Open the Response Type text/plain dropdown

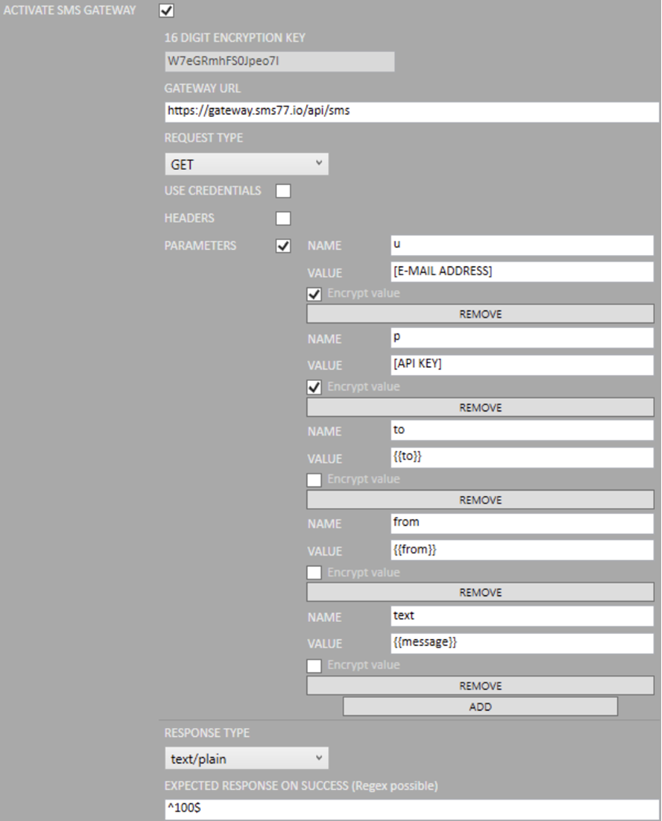coord(246,759)
